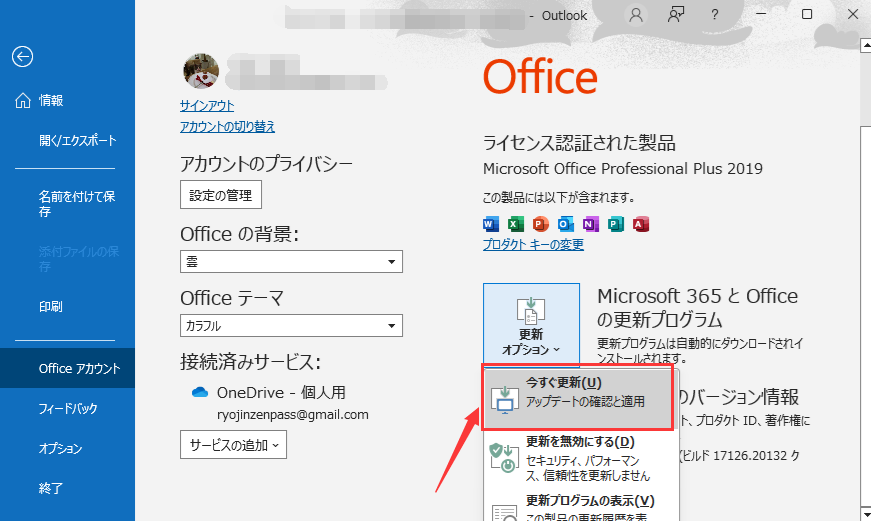The height and width of the screenshot is (521, 871).
Task: Click the Word product icon
Action: click(491, 224)
